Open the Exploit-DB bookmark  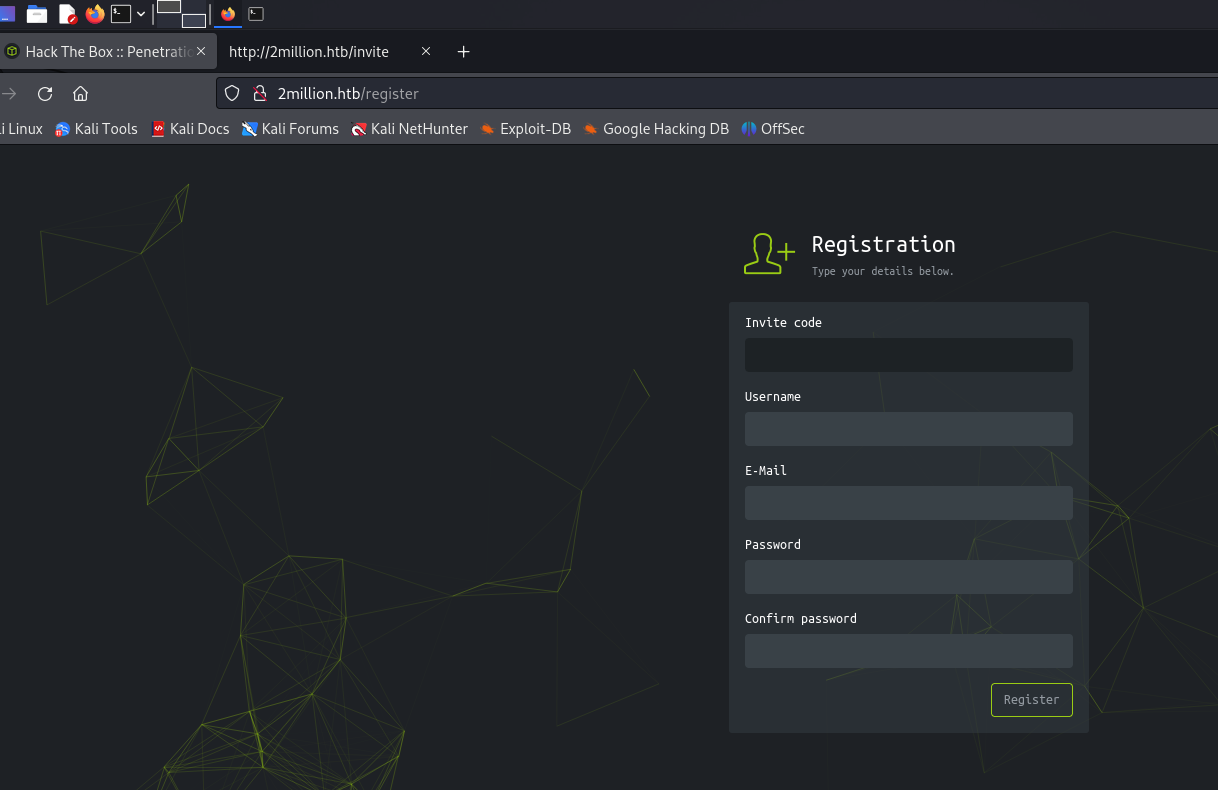pos(525,129)
